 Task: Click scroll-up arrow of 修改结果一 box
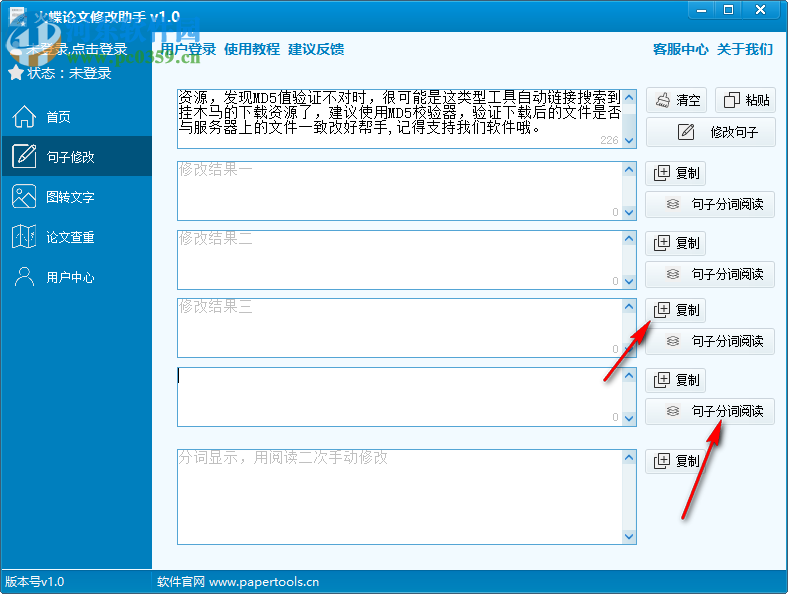(629, 169)
